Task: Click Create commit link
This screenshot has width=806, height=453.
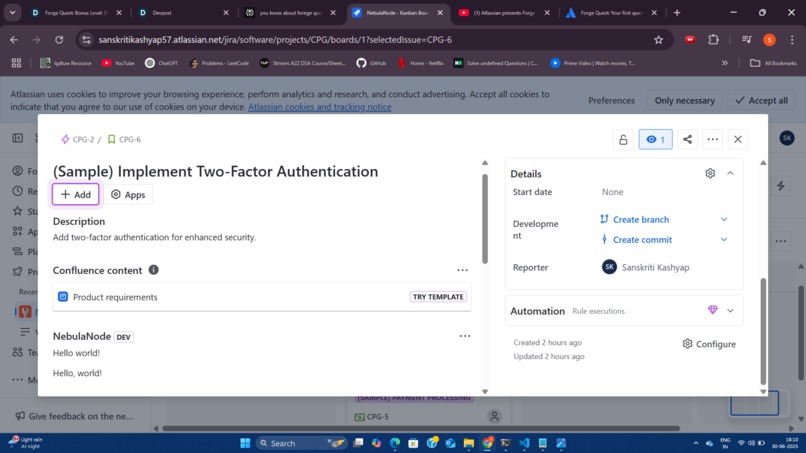Action: click(x=642, y=240)
